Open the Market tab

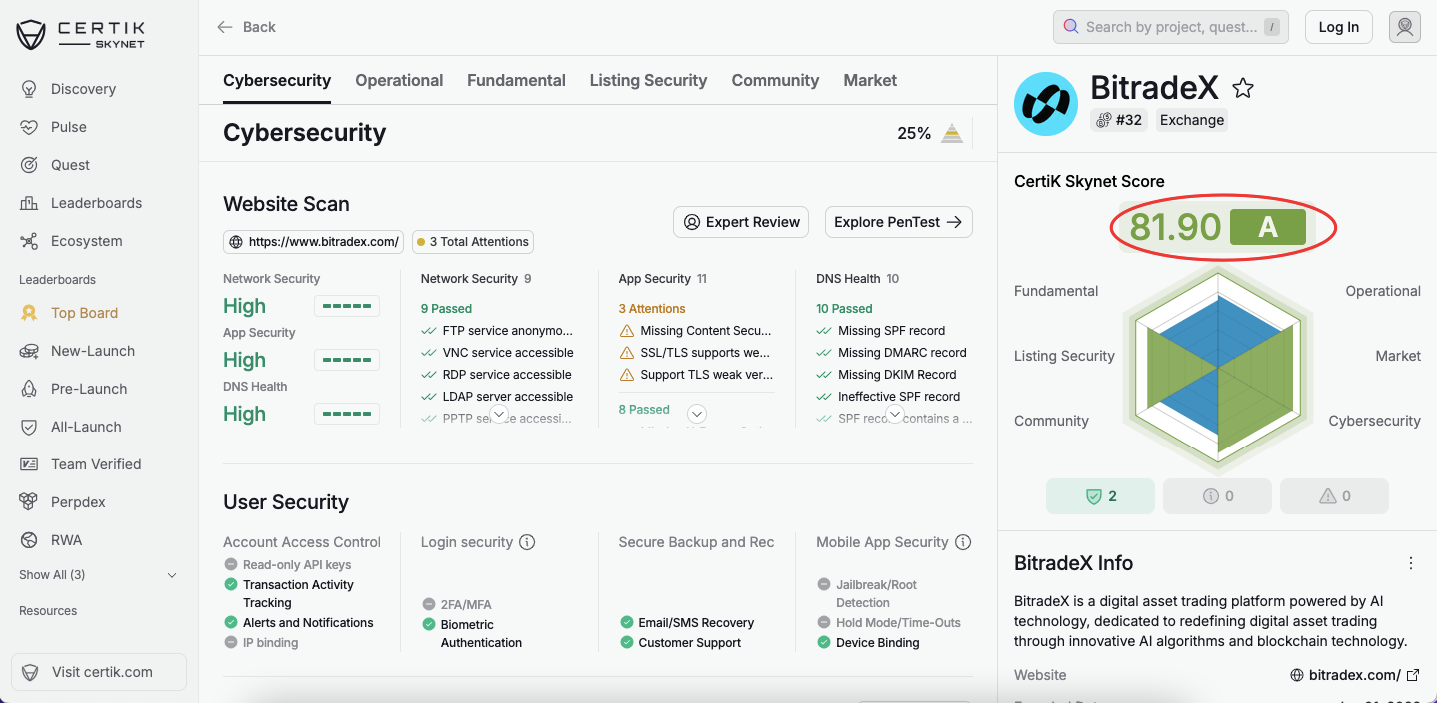(x=869, y=80)
